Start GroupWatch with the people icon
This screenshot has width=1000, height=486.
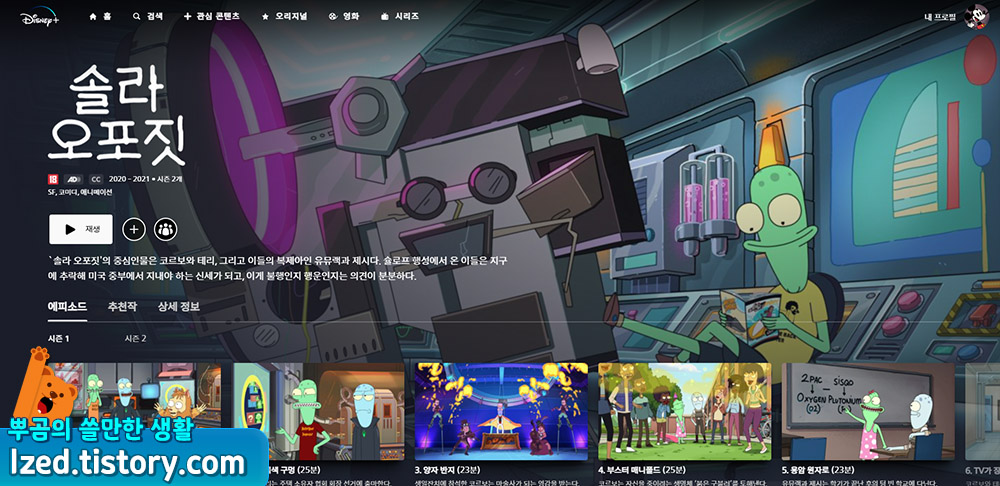166,230
